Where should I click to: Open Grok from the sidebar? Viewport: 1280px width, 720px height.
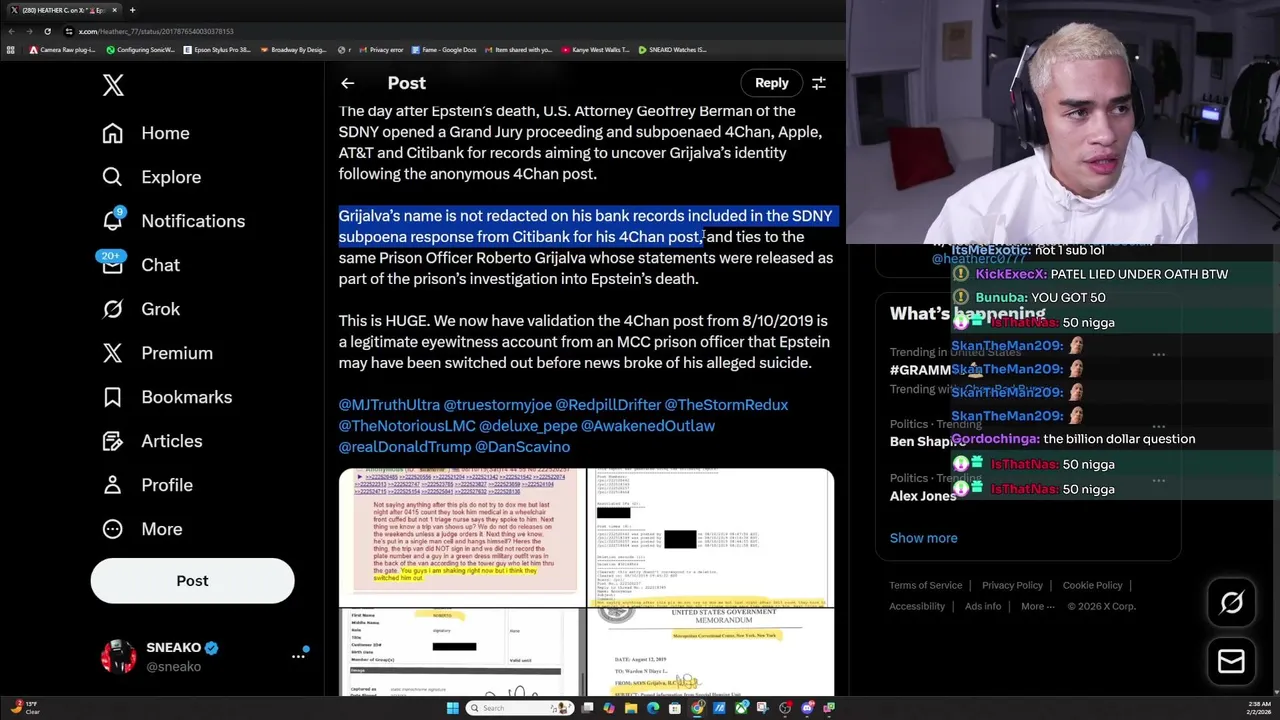tap(141, 309)
